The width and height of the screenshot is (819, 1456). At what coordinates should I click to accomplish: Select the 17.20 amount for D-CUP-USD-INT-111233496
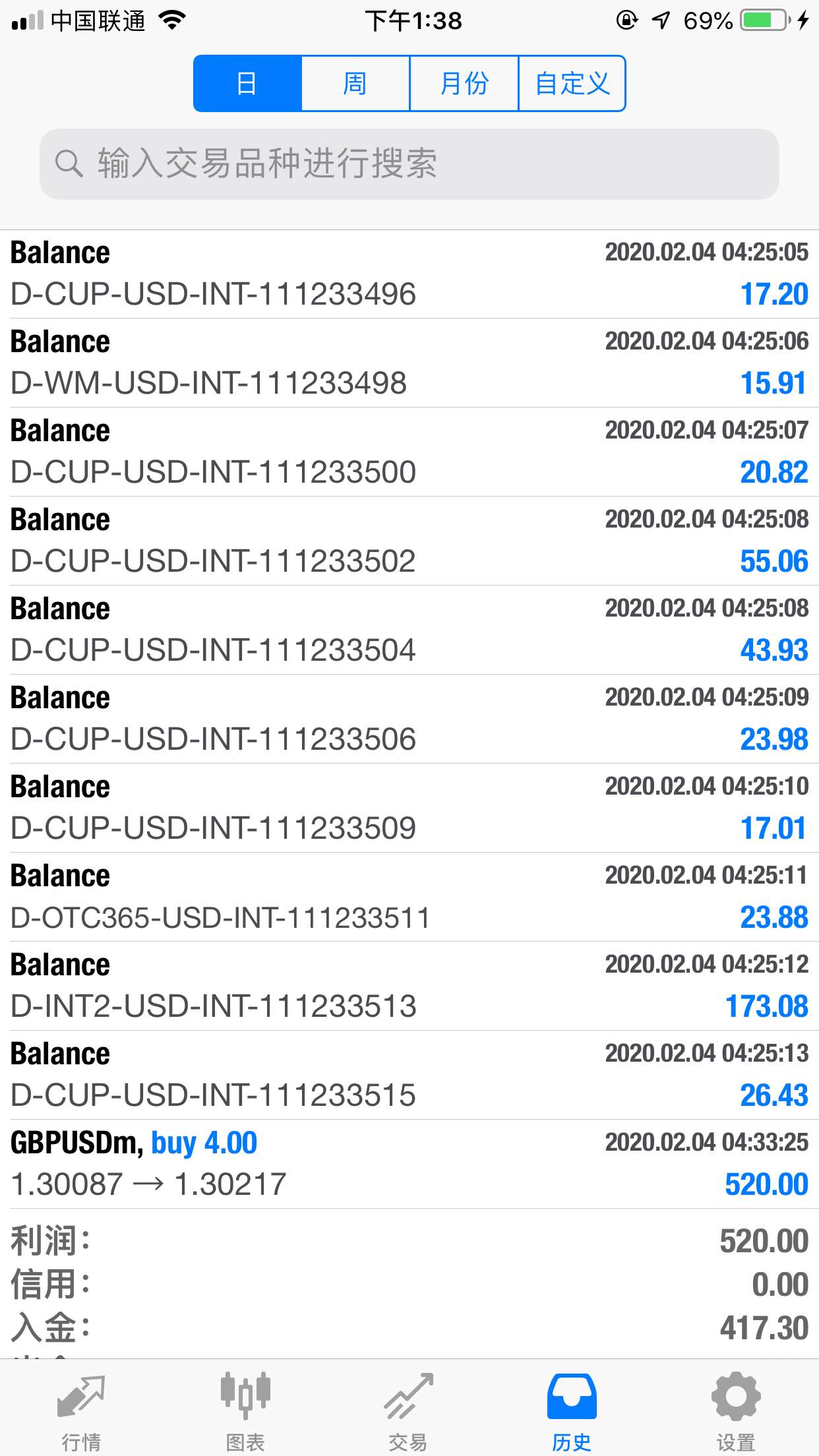coord(774,294)
